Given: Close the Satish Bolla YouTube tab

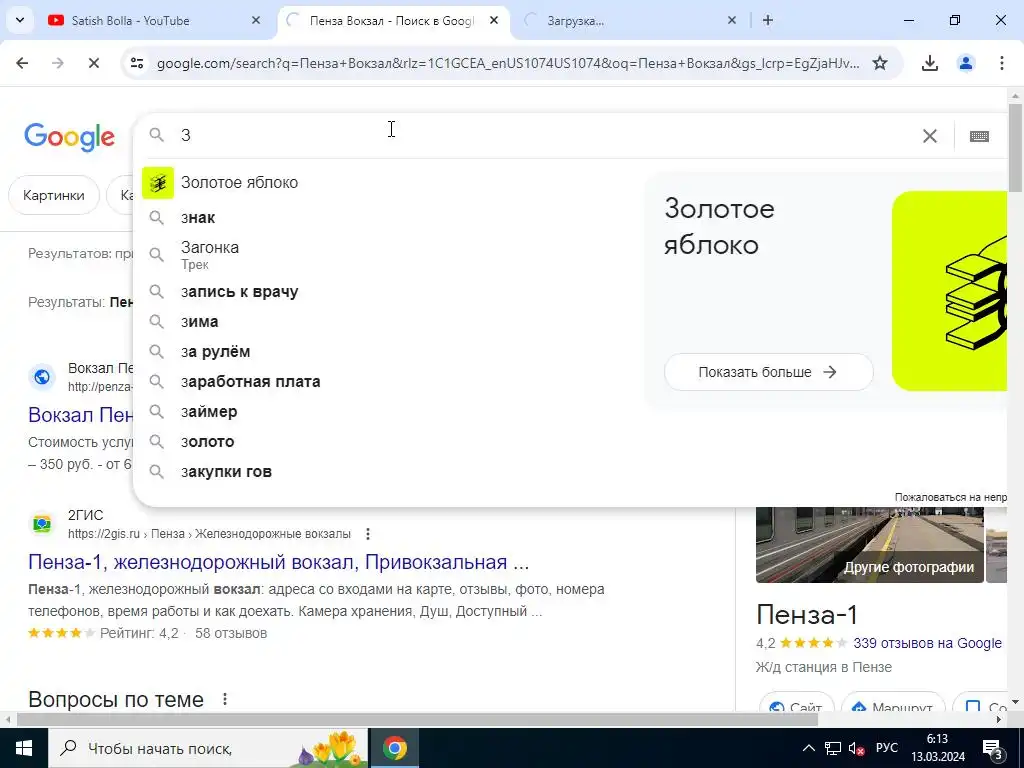Looking at the screenshot, I should [x=256, y=20].
